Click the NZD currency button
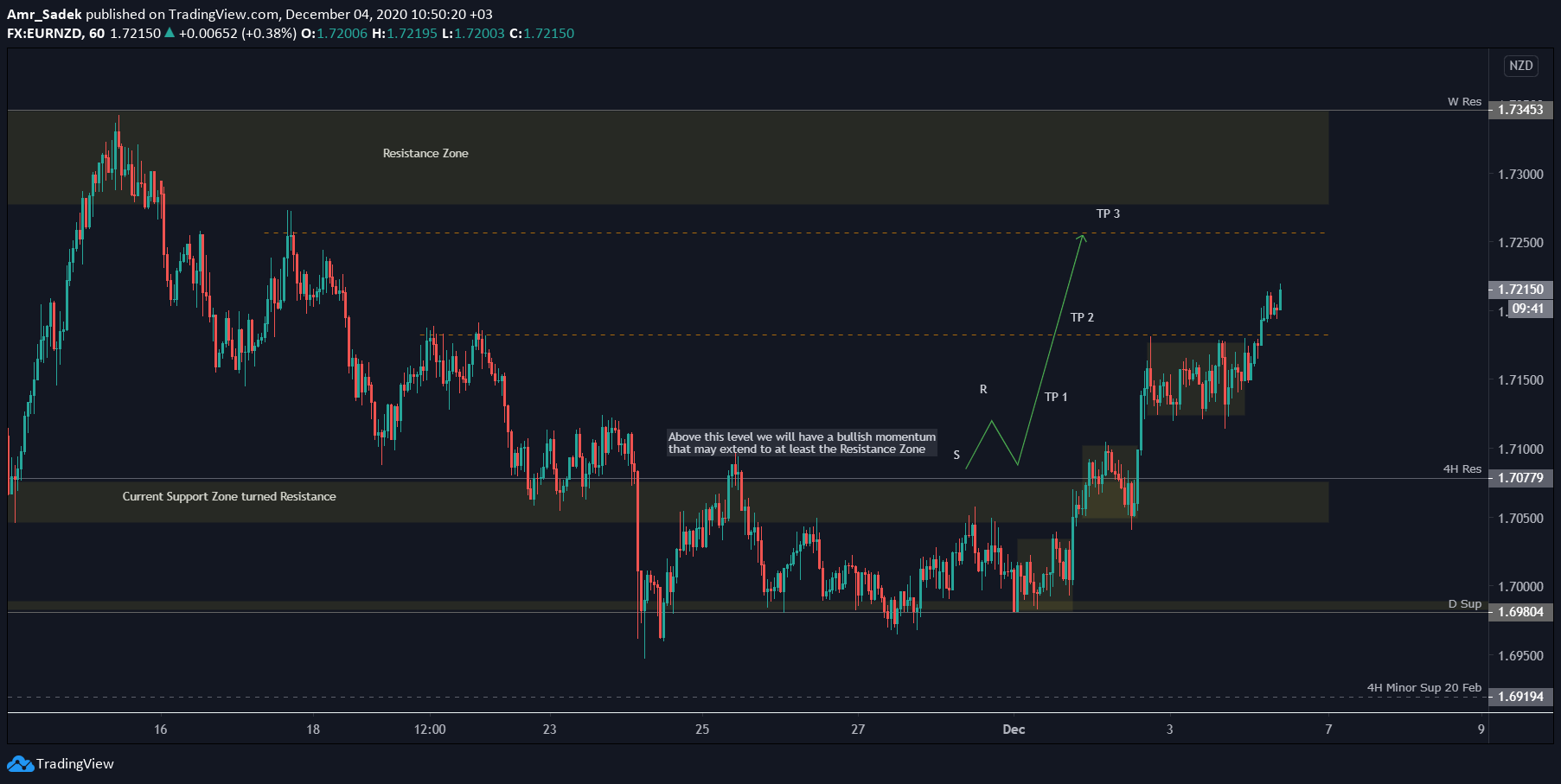Viewport: 1561px width, 784px height. [1521, 66]
